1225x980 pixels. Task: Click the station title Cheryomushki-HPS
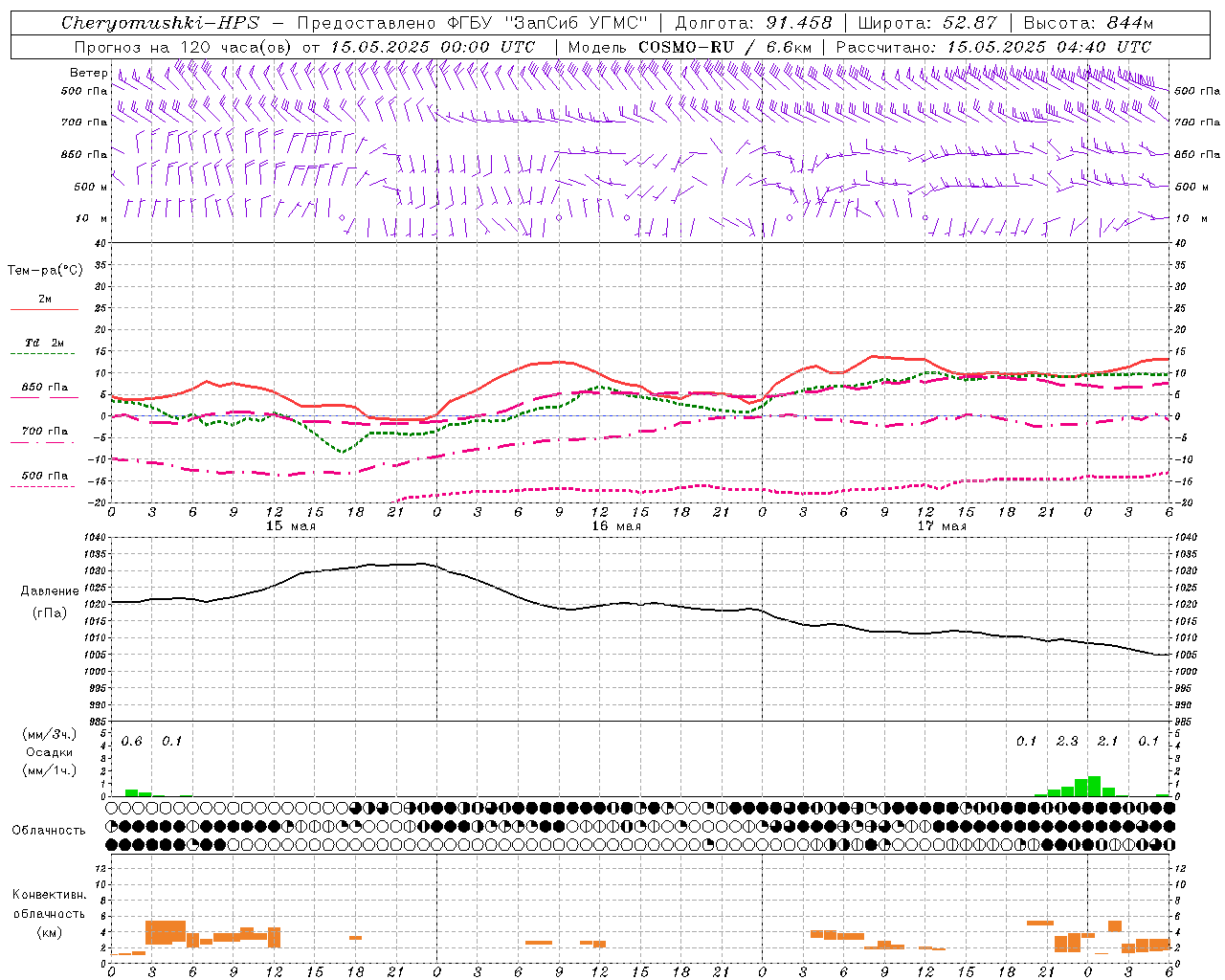pos(160,23)
